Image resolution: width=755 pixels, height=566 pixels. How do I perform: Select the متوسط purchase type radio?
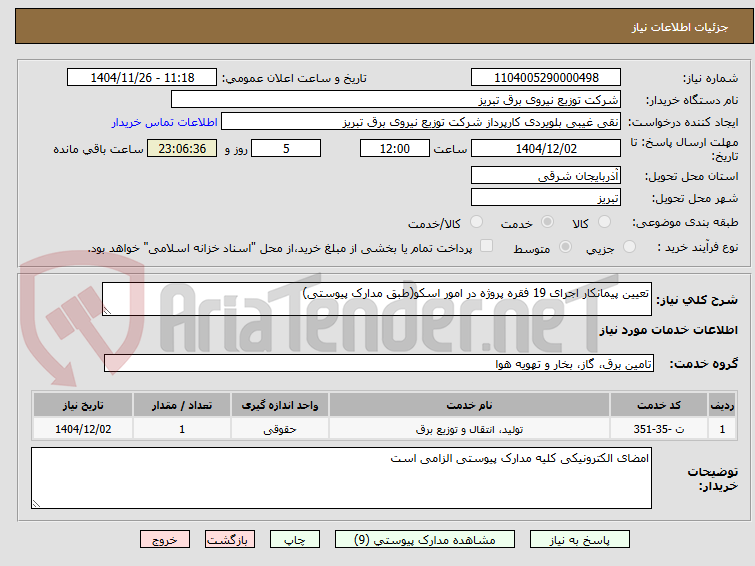565,247
